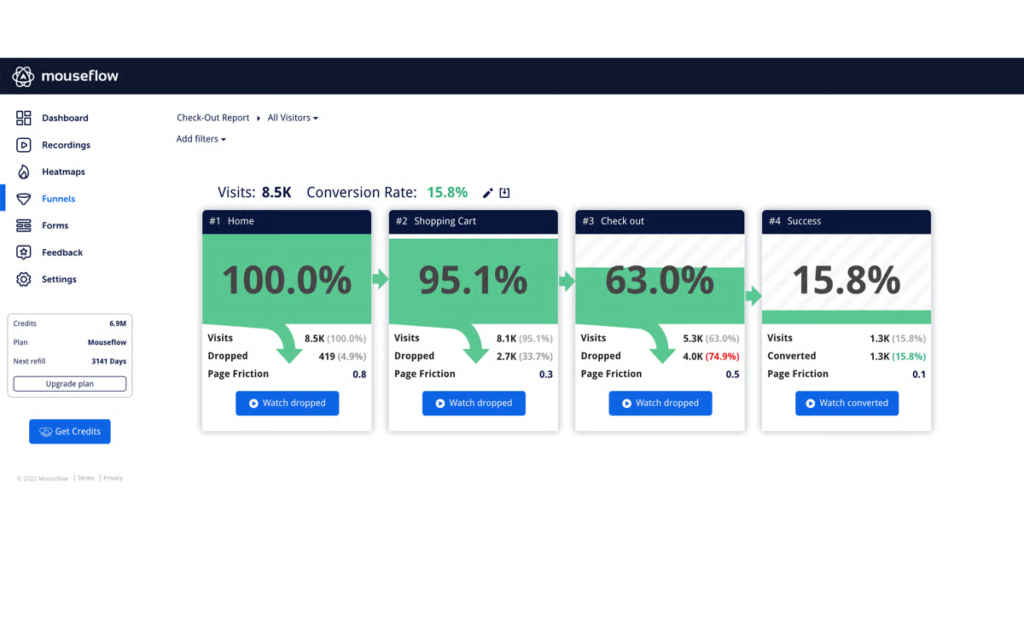Click the 419 (4.9%) dropped value

(x=342, y=357)
